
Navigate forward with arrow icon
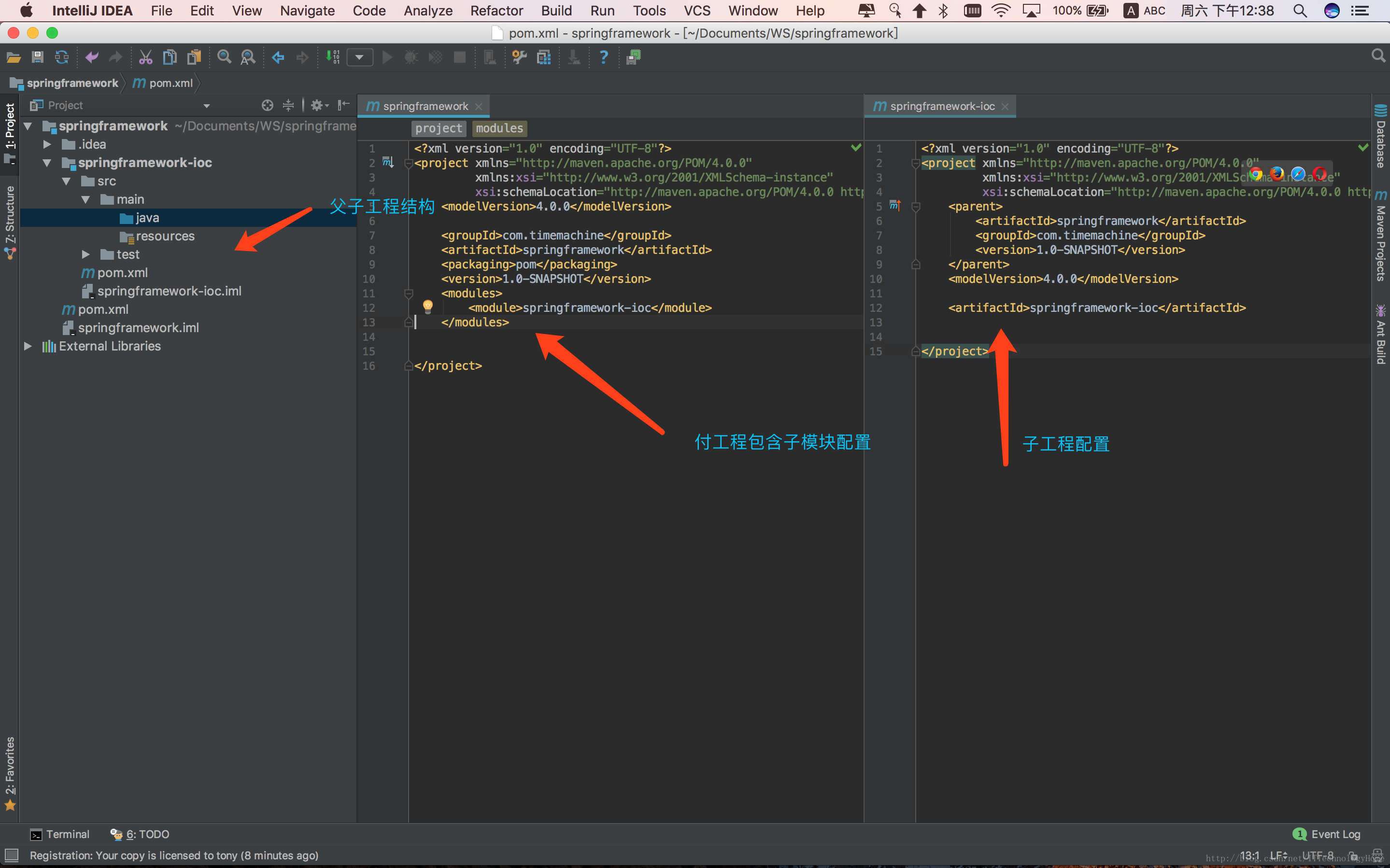(302, 57)
